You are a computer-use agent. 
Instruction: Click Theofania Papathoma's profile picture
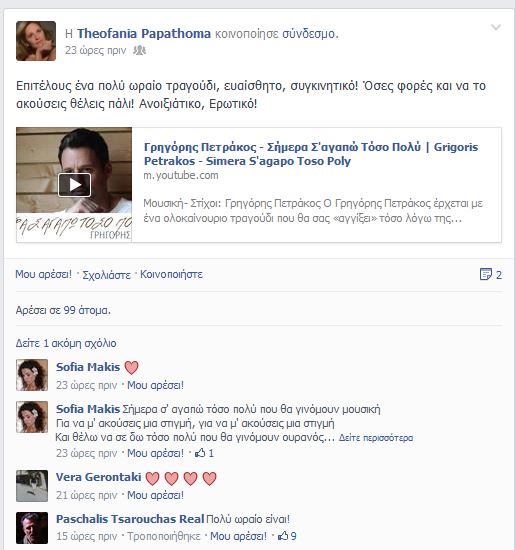click(x=36, y=41)
